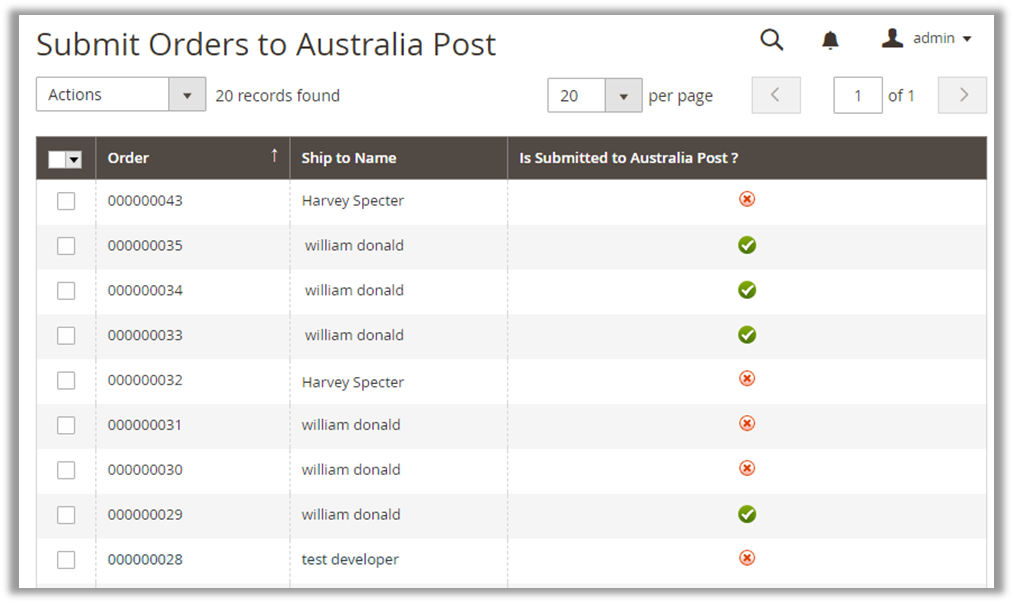The image size is (1014, 603).
Task: Select checkbox for order 000000043
Action: click(66, 201)
